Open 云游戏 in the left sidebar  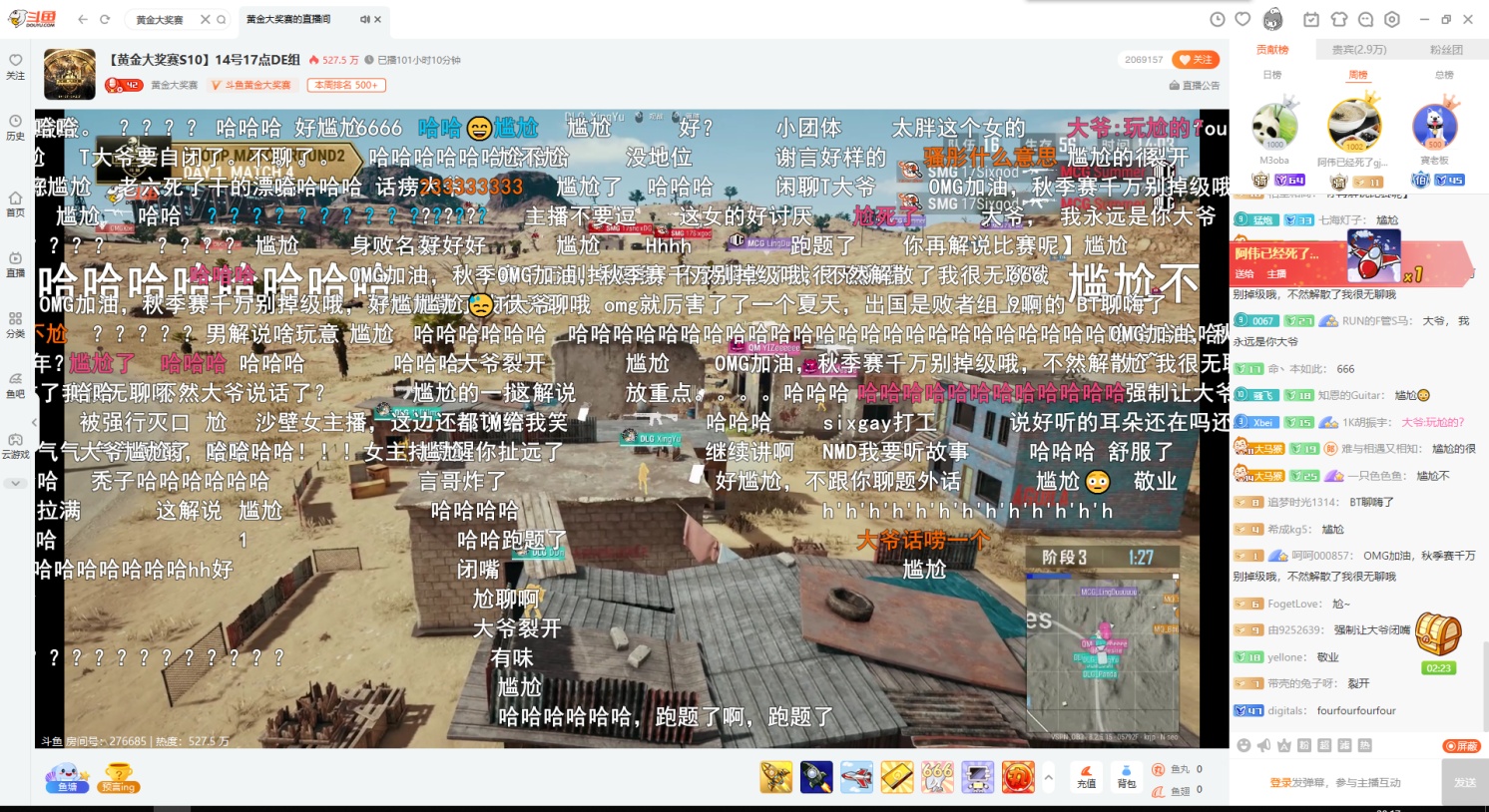[x=15, y=446]
